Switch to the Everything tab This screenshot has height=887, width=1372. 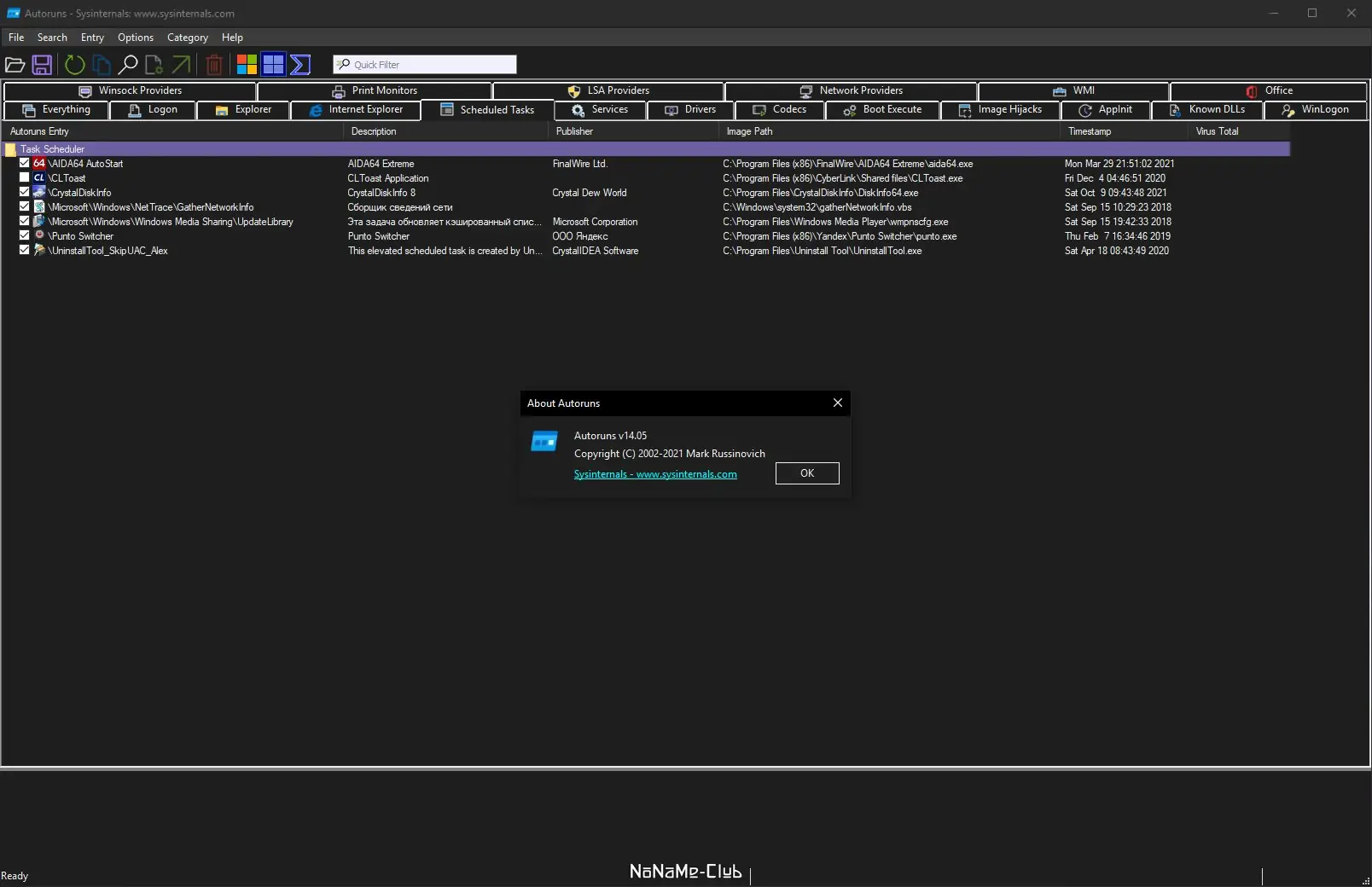pyautogui.click(x=56, y=110)
